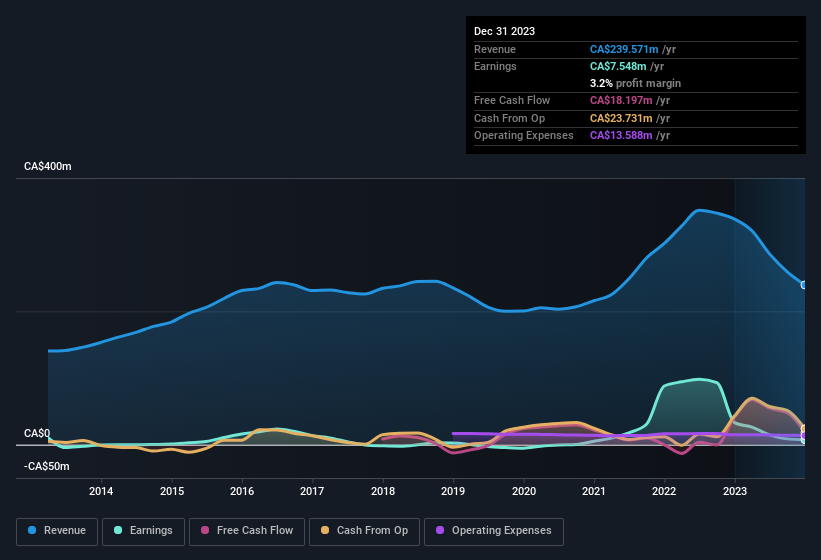Click the CA$239.571m revenue value
The height and width of the screenshot is (560, 821).
[x=624, y=49]
